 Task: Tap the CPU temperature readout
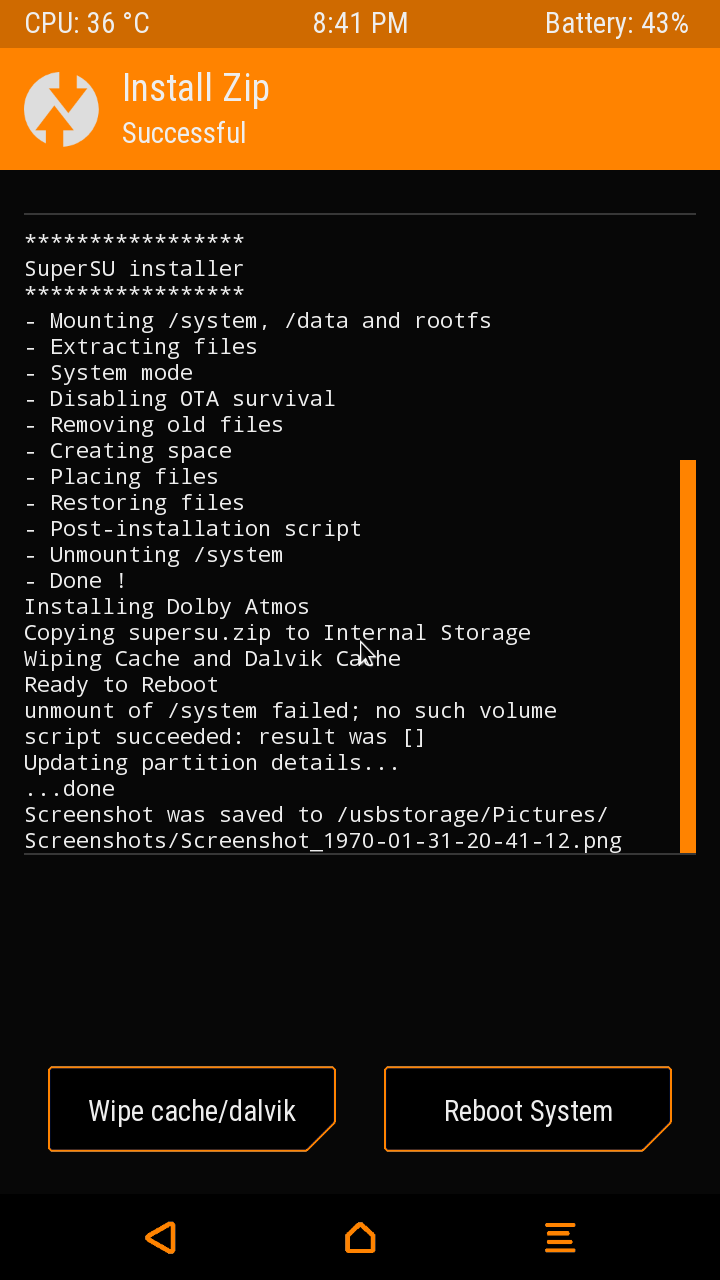[87, 24]
